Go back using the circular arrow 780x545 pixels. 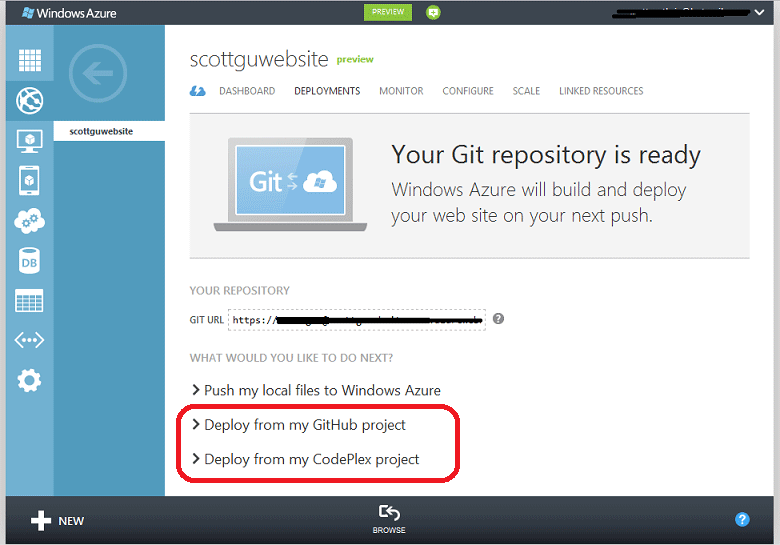tap(98, 73)
